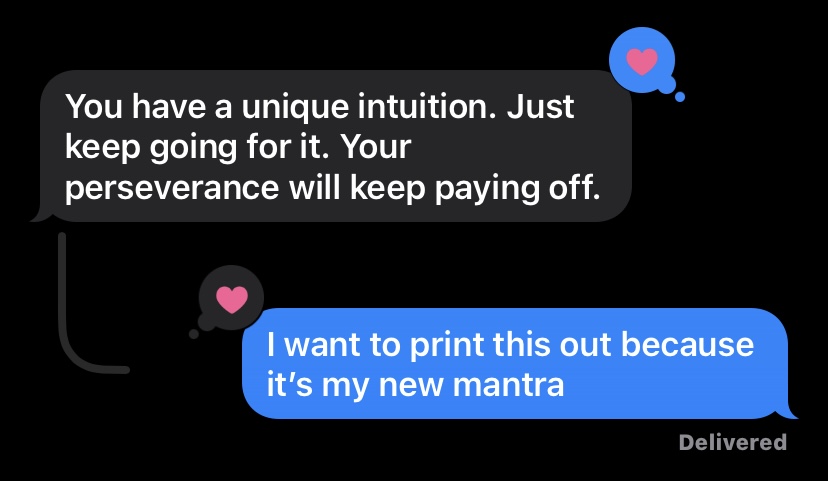The height and width of the screenshot is (481, 828).
Task: Click the word 'perseverance' in the gray message
Action: [x=172, y=187]
